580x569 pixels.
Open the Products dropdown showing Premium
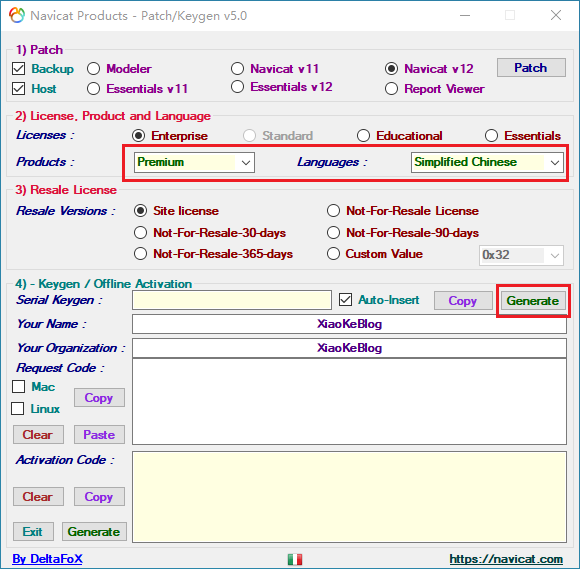click(x=194, y=162)
